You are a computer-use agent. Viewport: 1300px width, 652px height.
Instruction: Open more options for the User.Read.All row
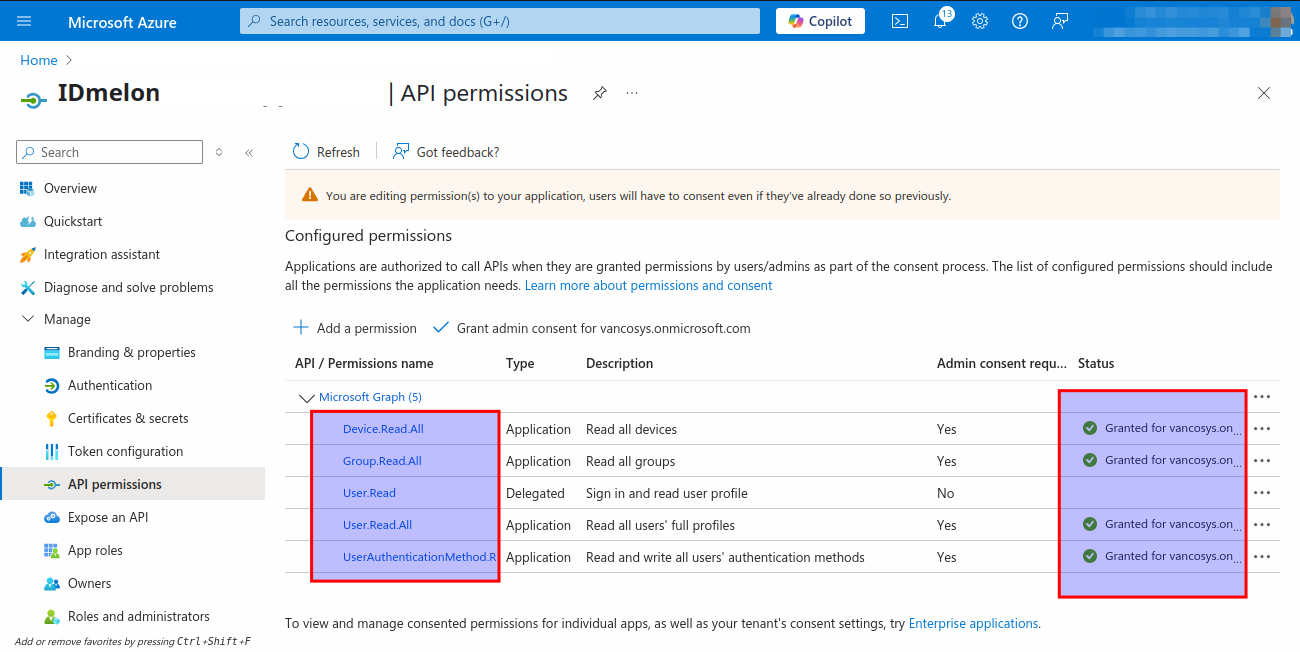pyautogui.click(x=1262, y=525)
